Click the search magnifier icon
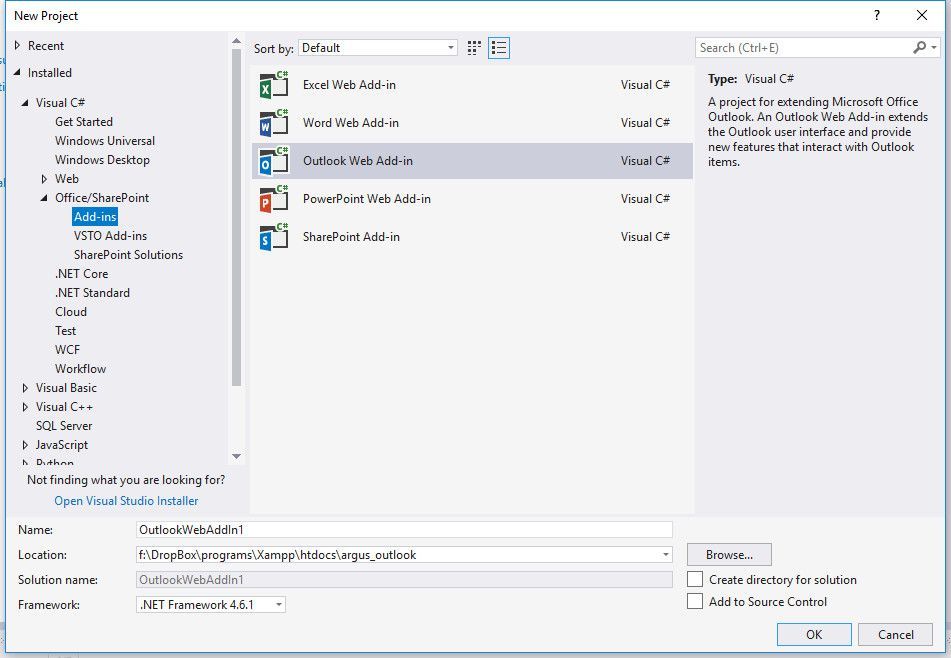Image resolution: width=951 pixels, height=658 pixels. pos(919,47)
